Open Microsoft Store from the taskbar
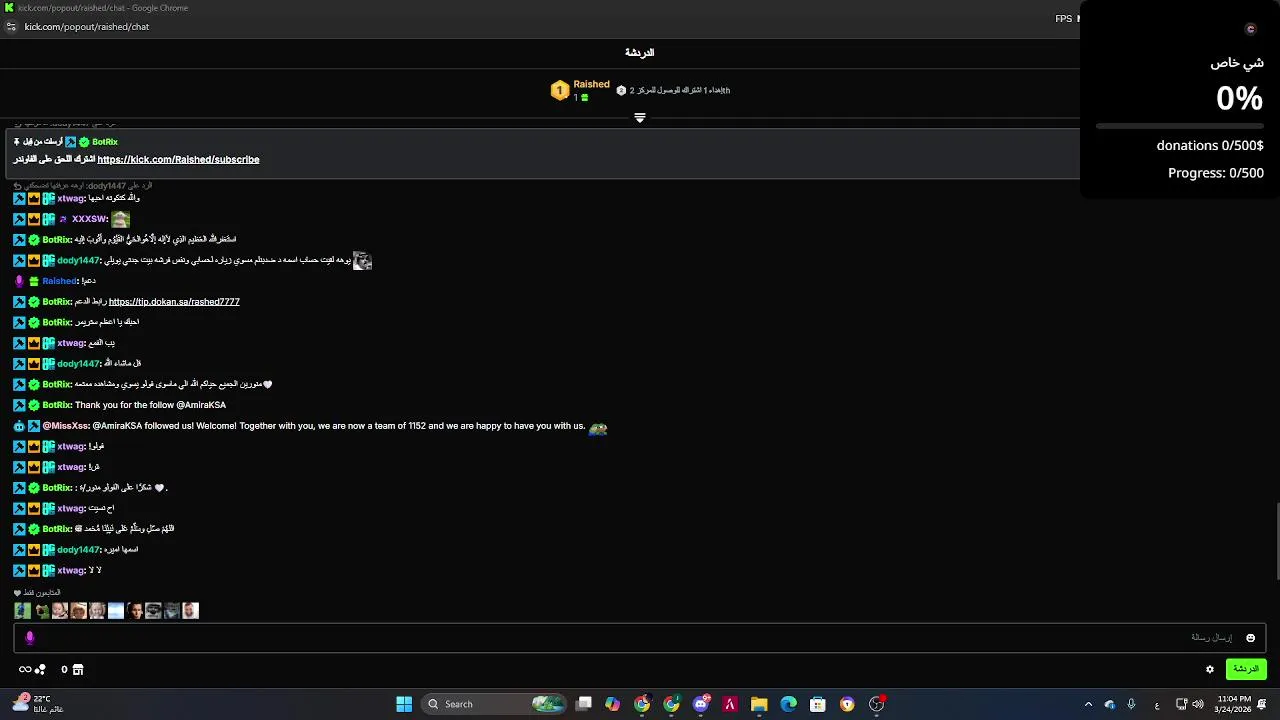The height and width of the screenshot is (720, 1280). pos(818,704)
